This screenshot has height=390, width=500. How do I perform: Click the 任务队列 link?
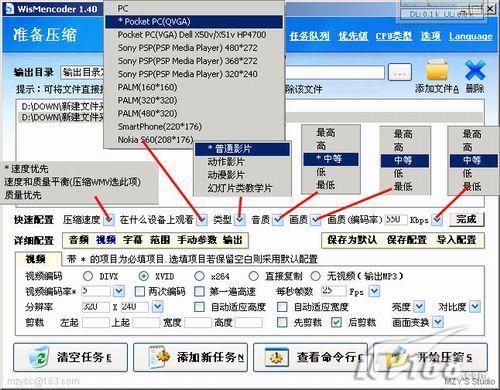click(309, 36)
